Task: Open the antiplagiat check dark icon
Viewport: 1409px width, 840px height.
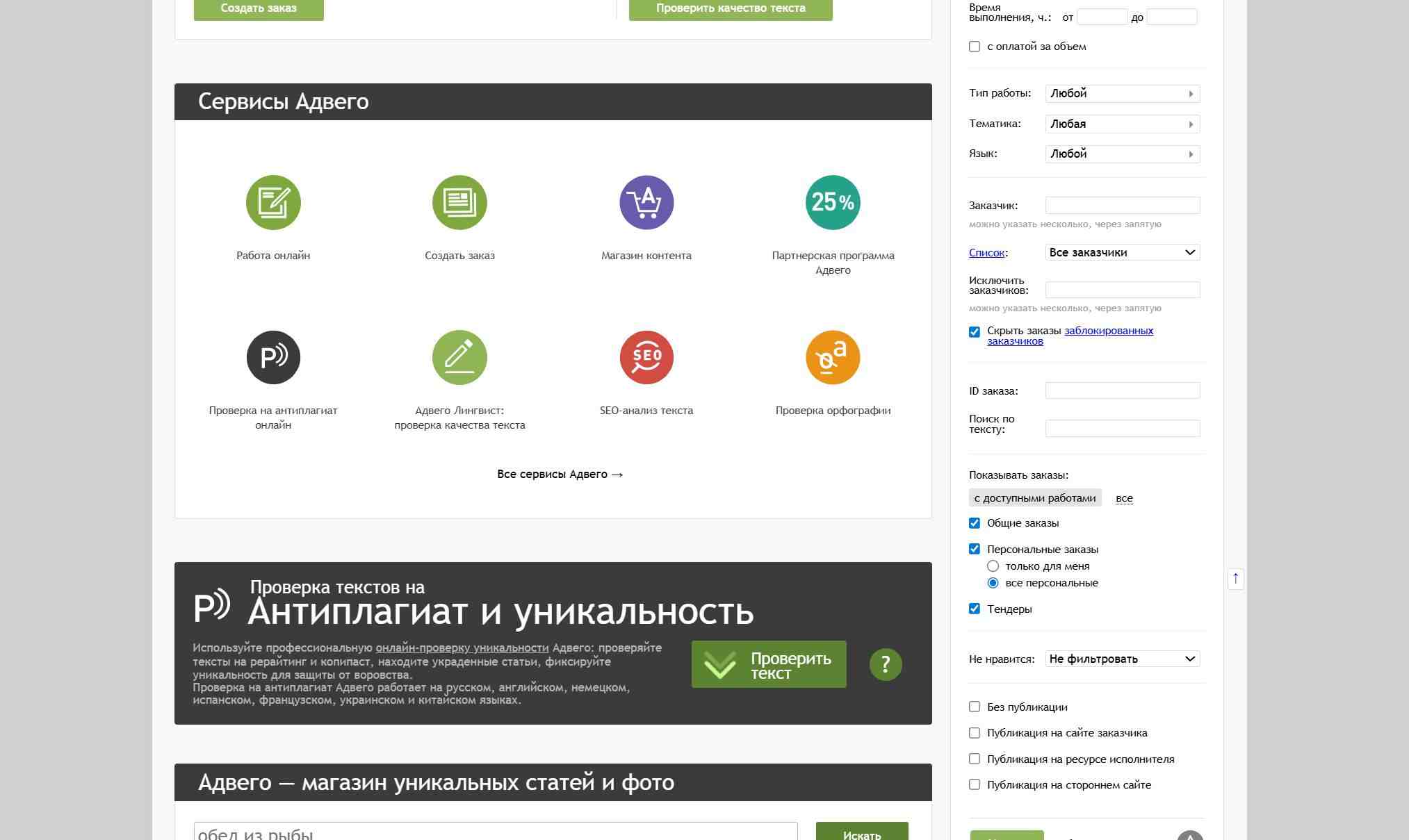Action: pyautogui.click(x=273, y=357)
